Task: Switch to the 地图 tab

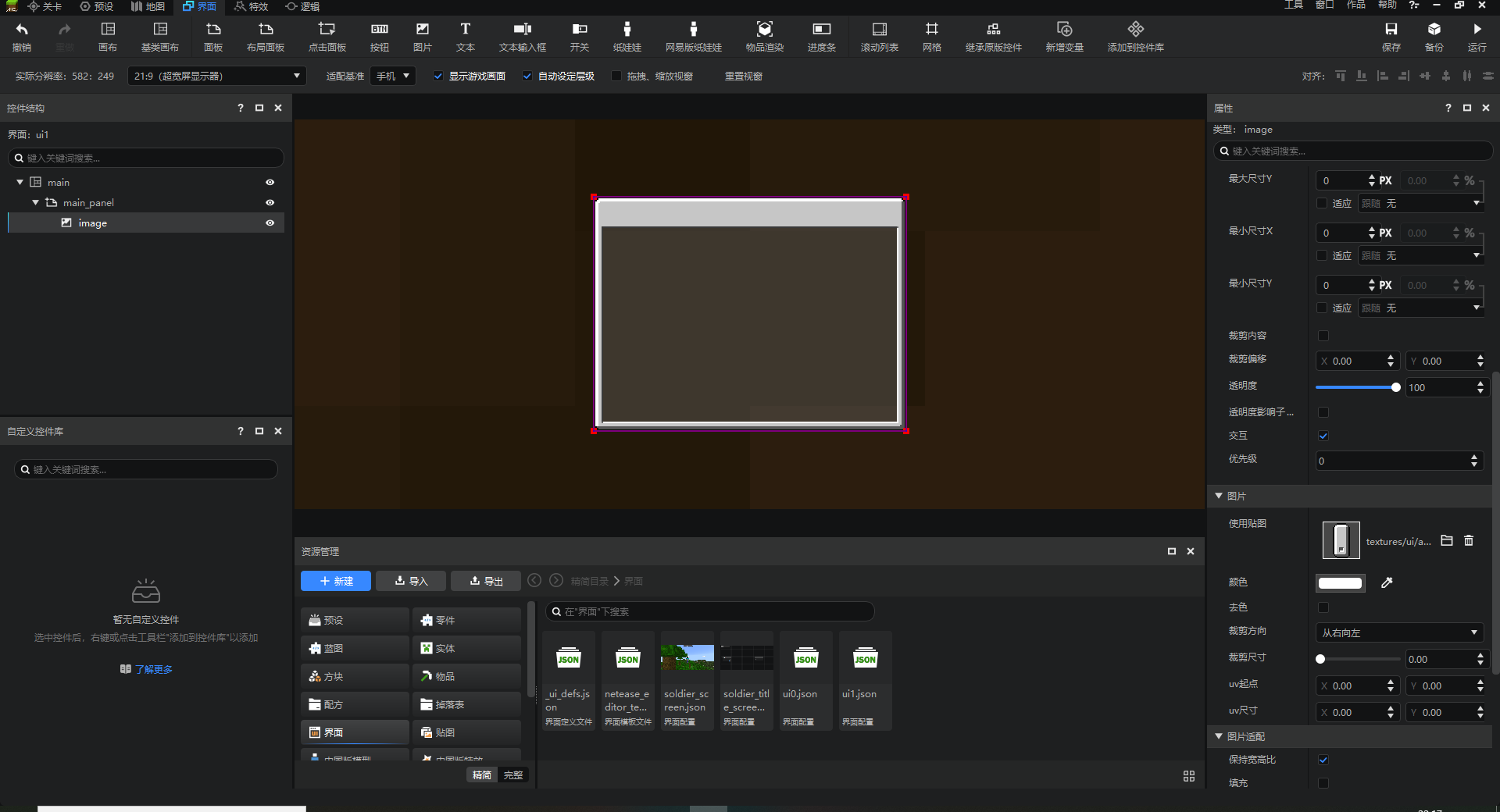Action: coord(148,6)
